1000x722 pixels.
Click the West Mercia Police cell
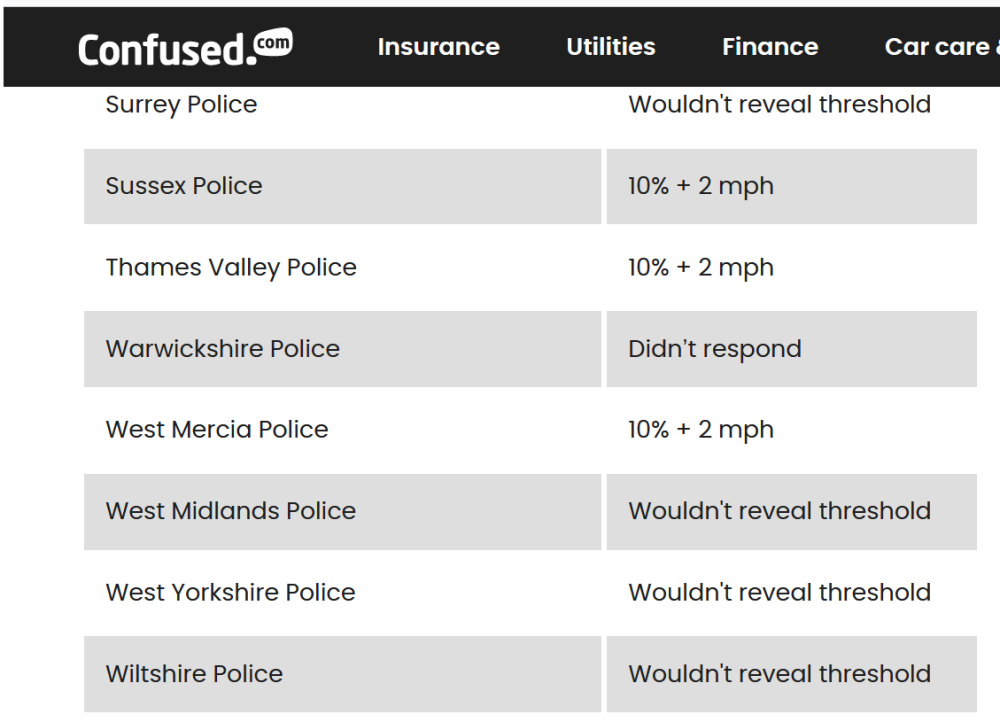pos(217,430)
